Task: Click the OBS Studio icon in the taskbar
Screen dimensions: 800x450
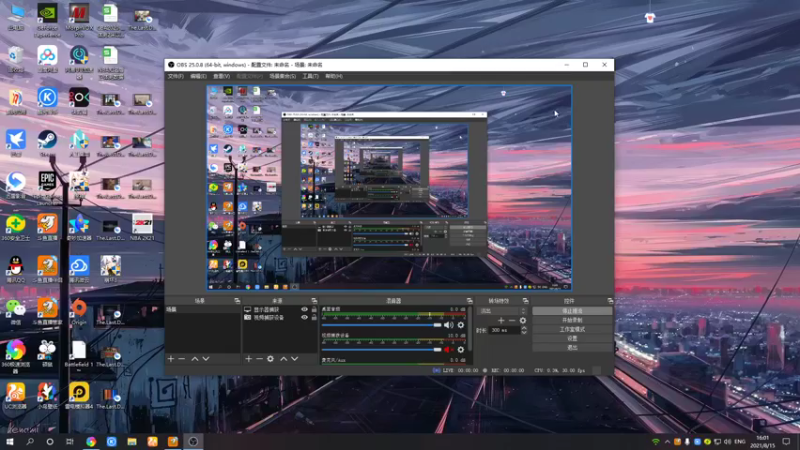Action: 193,441
